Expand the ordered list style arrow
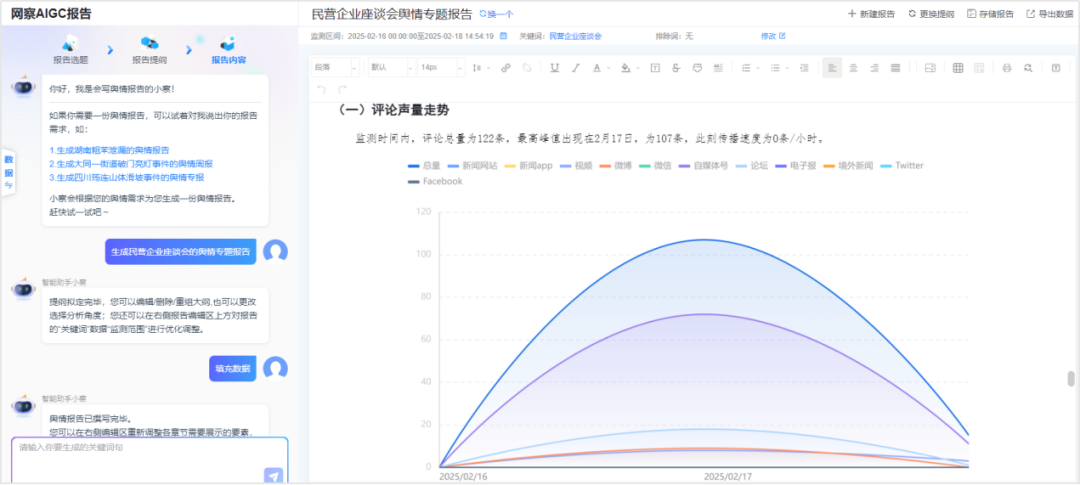1080x485 pixels. [x=758, y=68]
